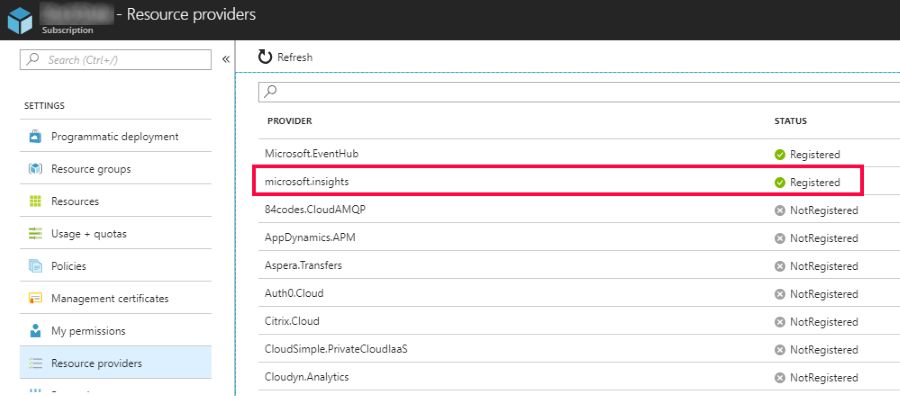Sort by the PROVIDER column header
This screenshot has height=396, width=900.
[290, 122]
